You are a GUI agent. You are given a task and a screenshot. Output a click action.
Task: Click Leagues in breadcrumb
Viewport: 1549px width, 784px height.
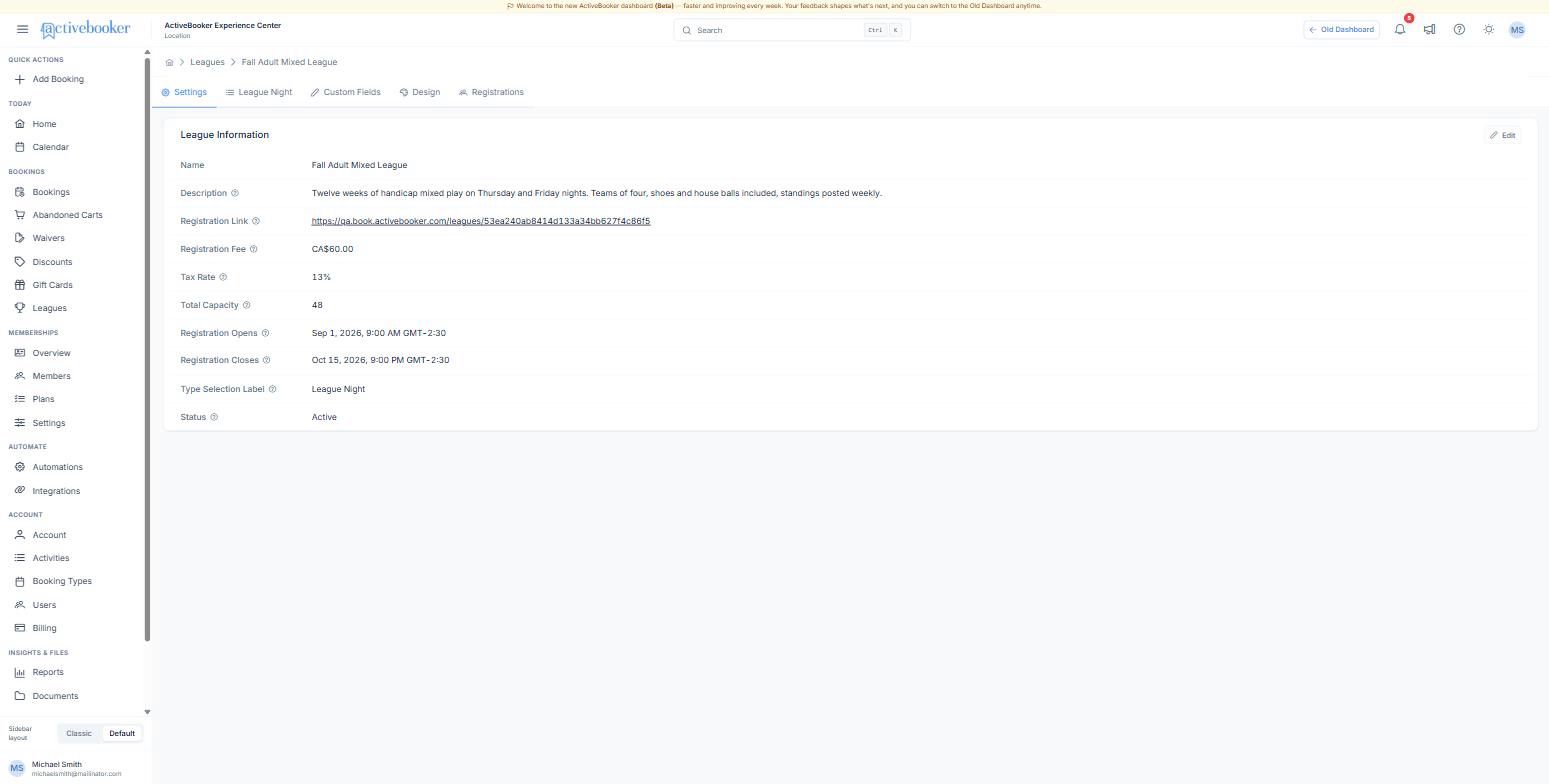point(207,62)
